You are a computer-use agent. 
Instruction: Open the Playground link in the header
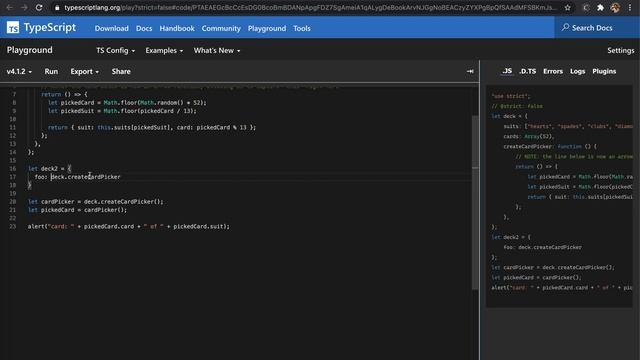tap(267, 28)
